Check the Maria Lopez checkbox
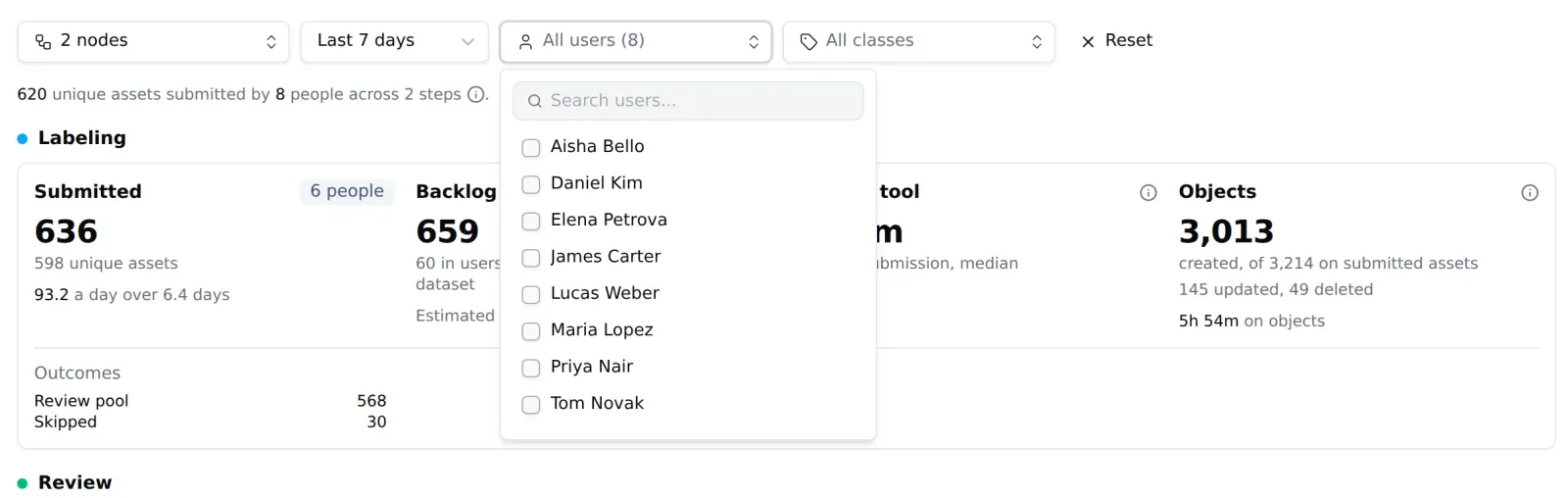 point(531,331)
